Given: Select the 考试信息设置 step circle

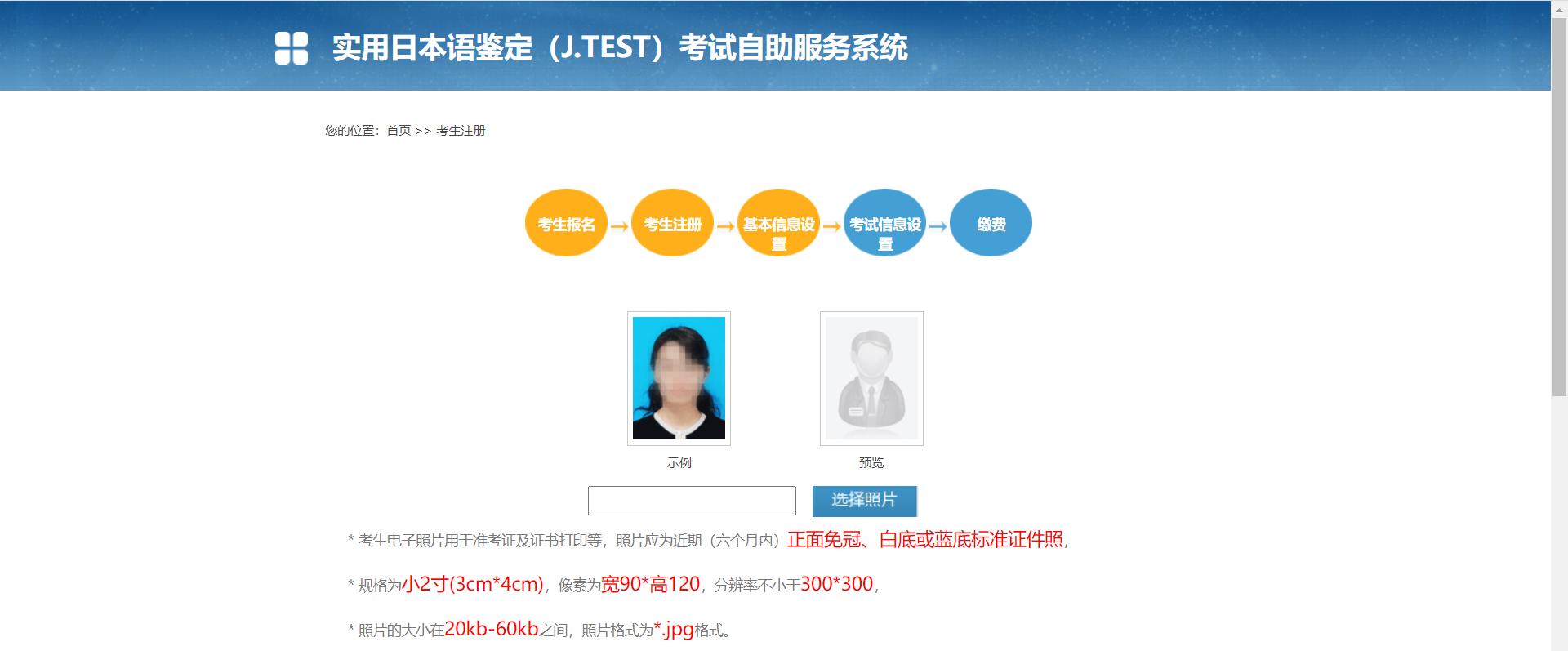Looking at the screenshot, I should click(884, 223).
